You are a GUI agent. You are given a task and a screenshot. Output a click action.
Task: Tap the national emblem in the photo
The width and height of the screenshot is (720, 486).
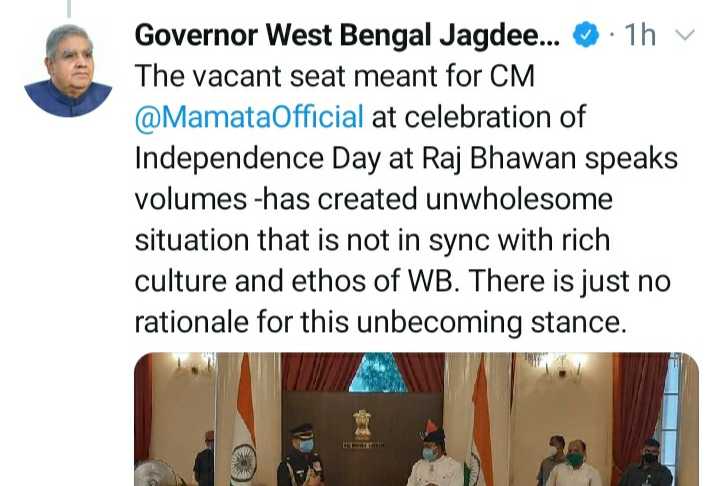362,425
